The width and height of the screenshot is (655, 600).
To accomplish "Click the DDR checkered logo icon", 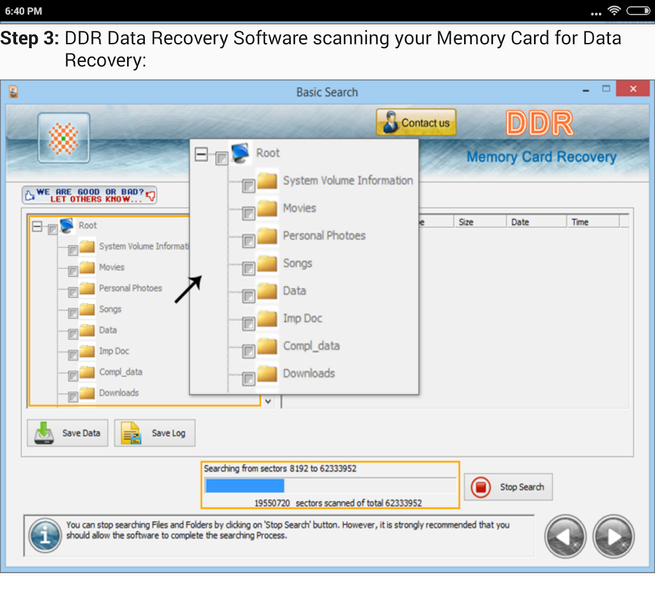I will (x=64, y=138).
